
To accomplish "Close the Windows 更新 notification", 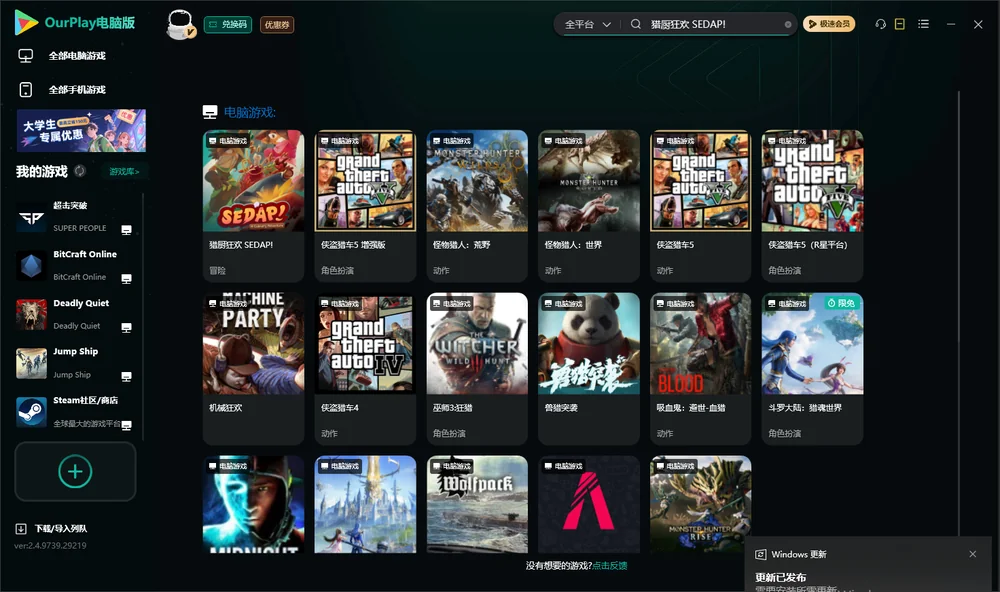I will click(x=973, y=554).
